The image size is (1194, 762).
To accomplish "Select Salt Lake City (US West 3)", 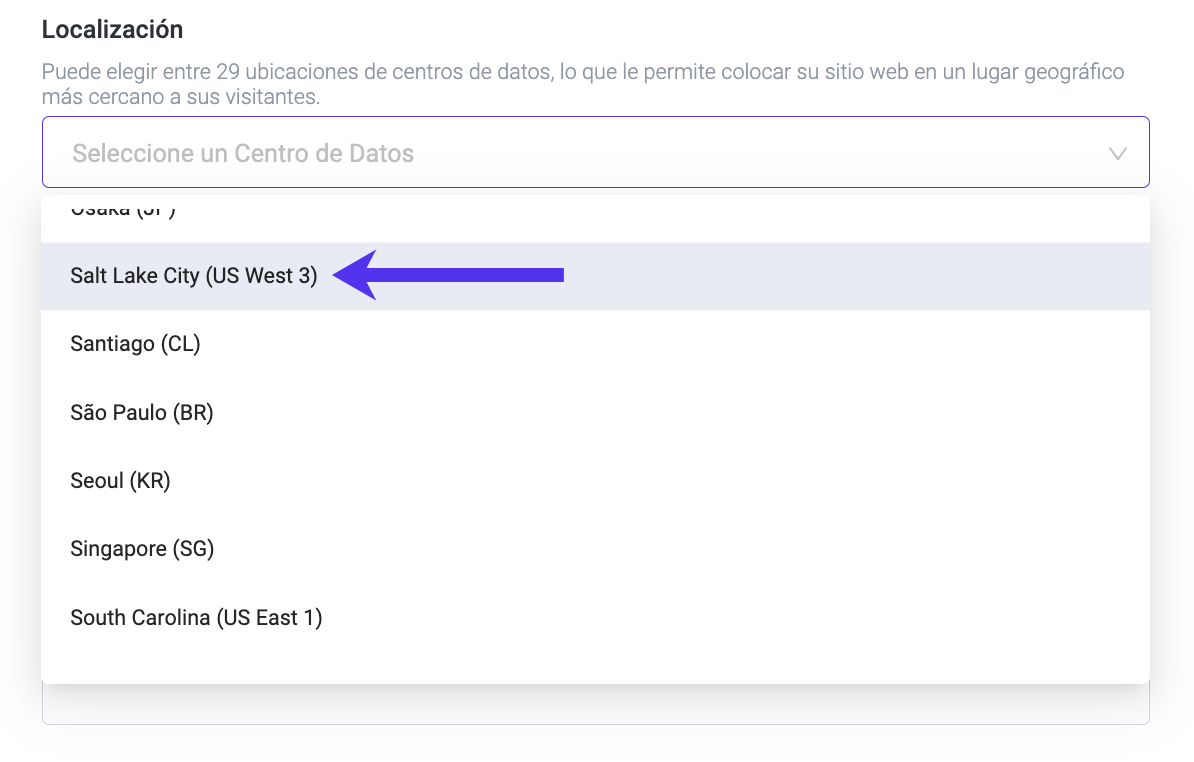I will pyautogui.click(x=194, y=276).
